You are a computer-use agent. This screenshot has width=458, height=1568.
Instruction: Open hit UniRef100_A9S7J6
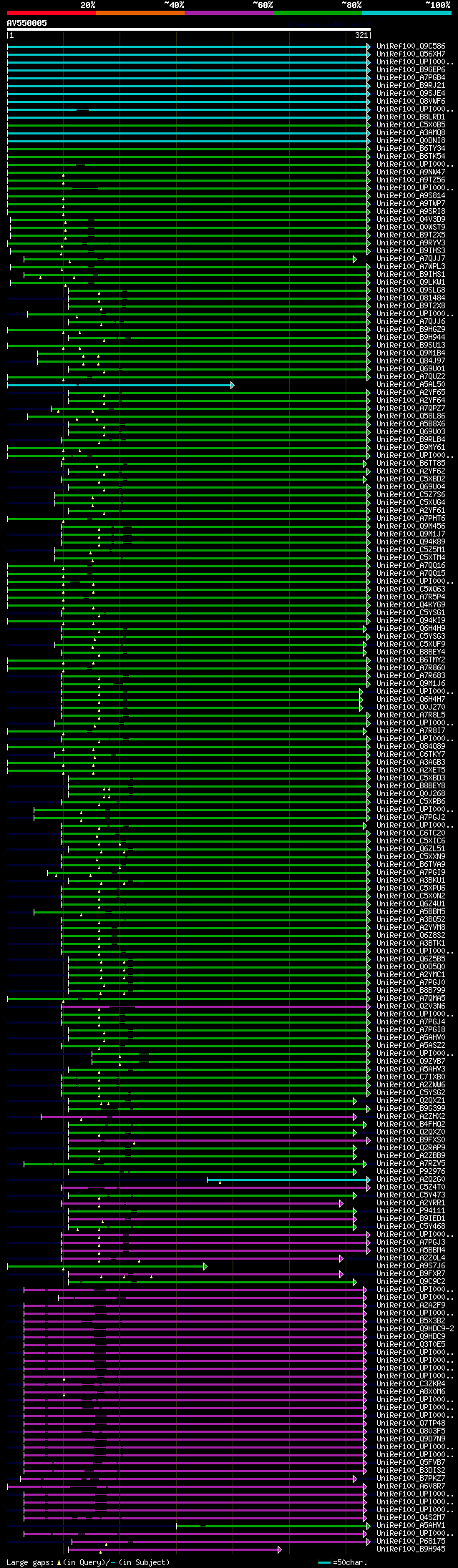(x=411, y=1266)
